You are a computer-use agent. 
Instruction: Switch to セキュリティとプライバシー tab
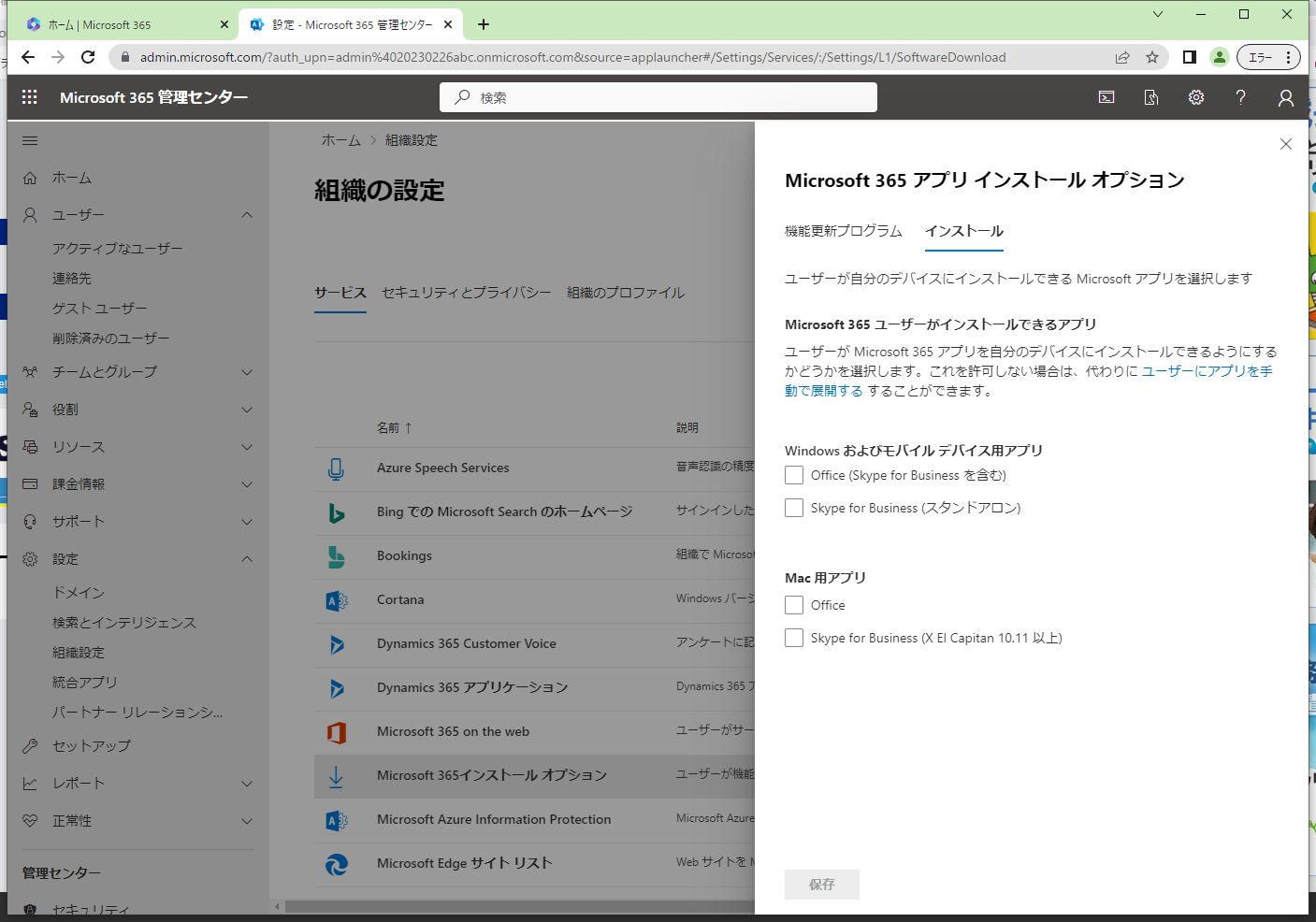pyautogui.click(x=467, y=293)
